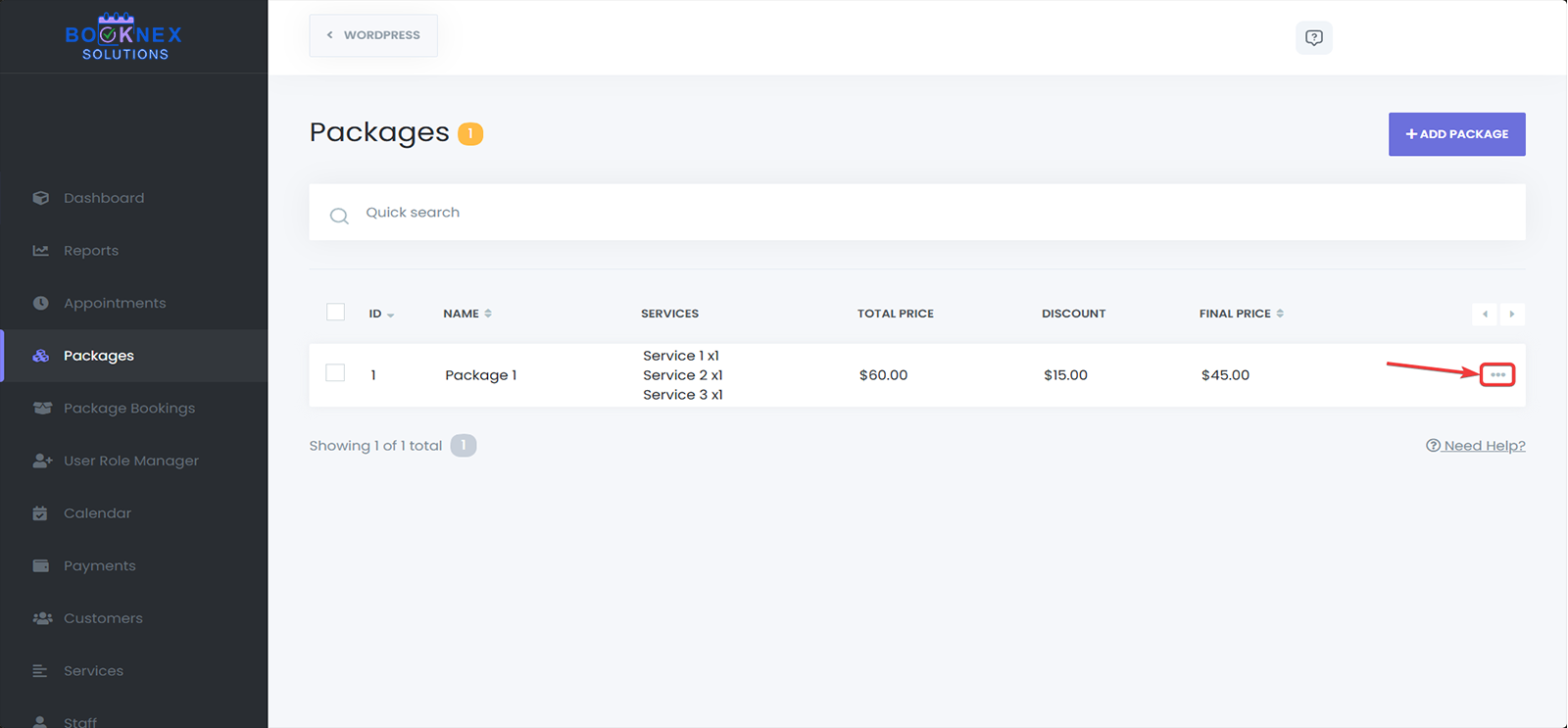
Task: Click the SERVICES column header
Action: tap(669, 314)
